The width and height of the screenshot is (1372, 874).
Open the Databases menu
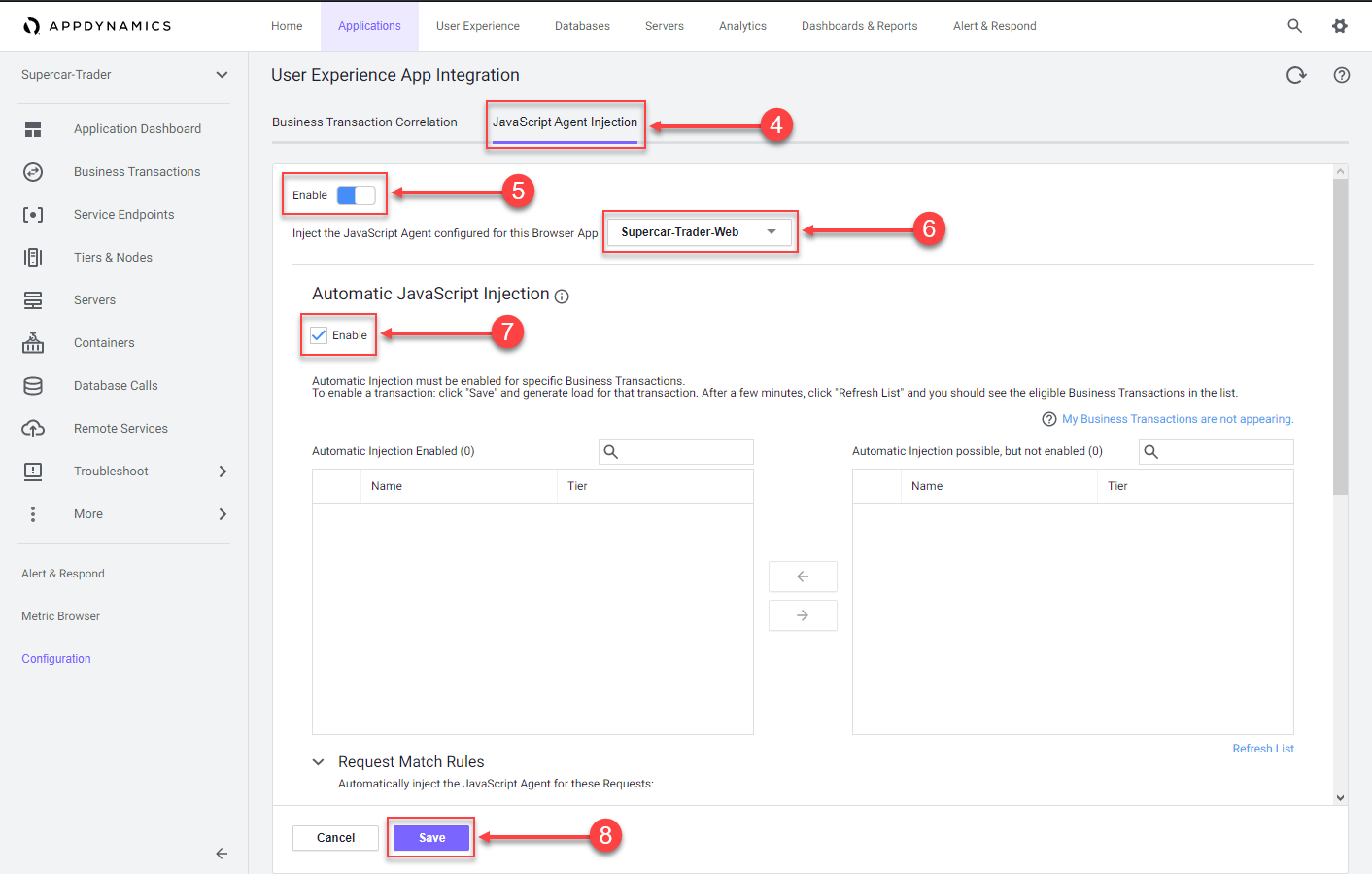tap(582, 26)
